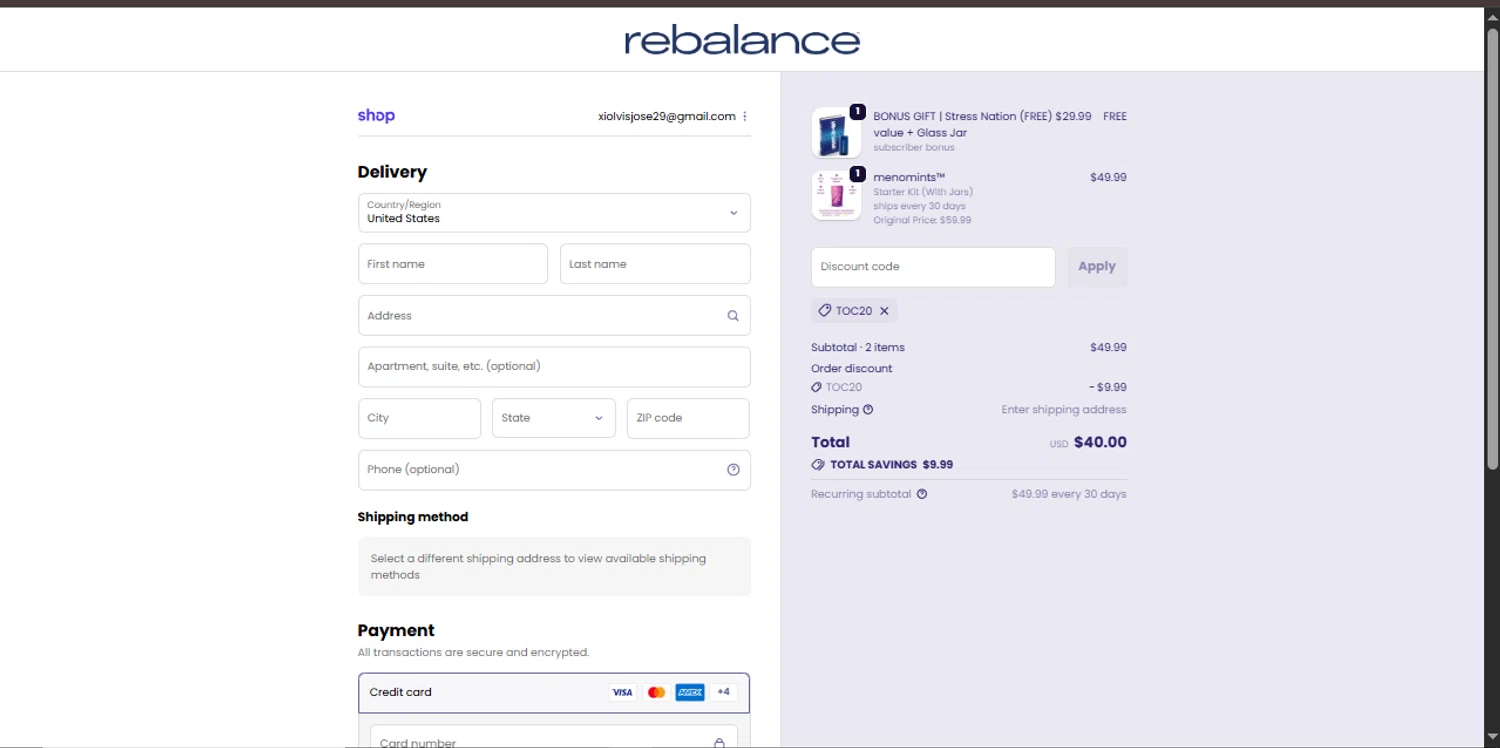Remove the TOC20 discount code chip
The width and height of the screenshot is (1500, 748).
(x=884, y=311)
